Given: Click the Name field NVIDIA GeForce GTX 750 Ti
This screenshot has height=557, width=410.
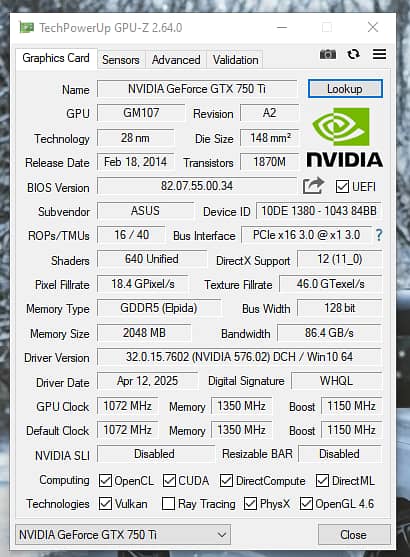Looking at the screenshot, I should click(197, 88).
